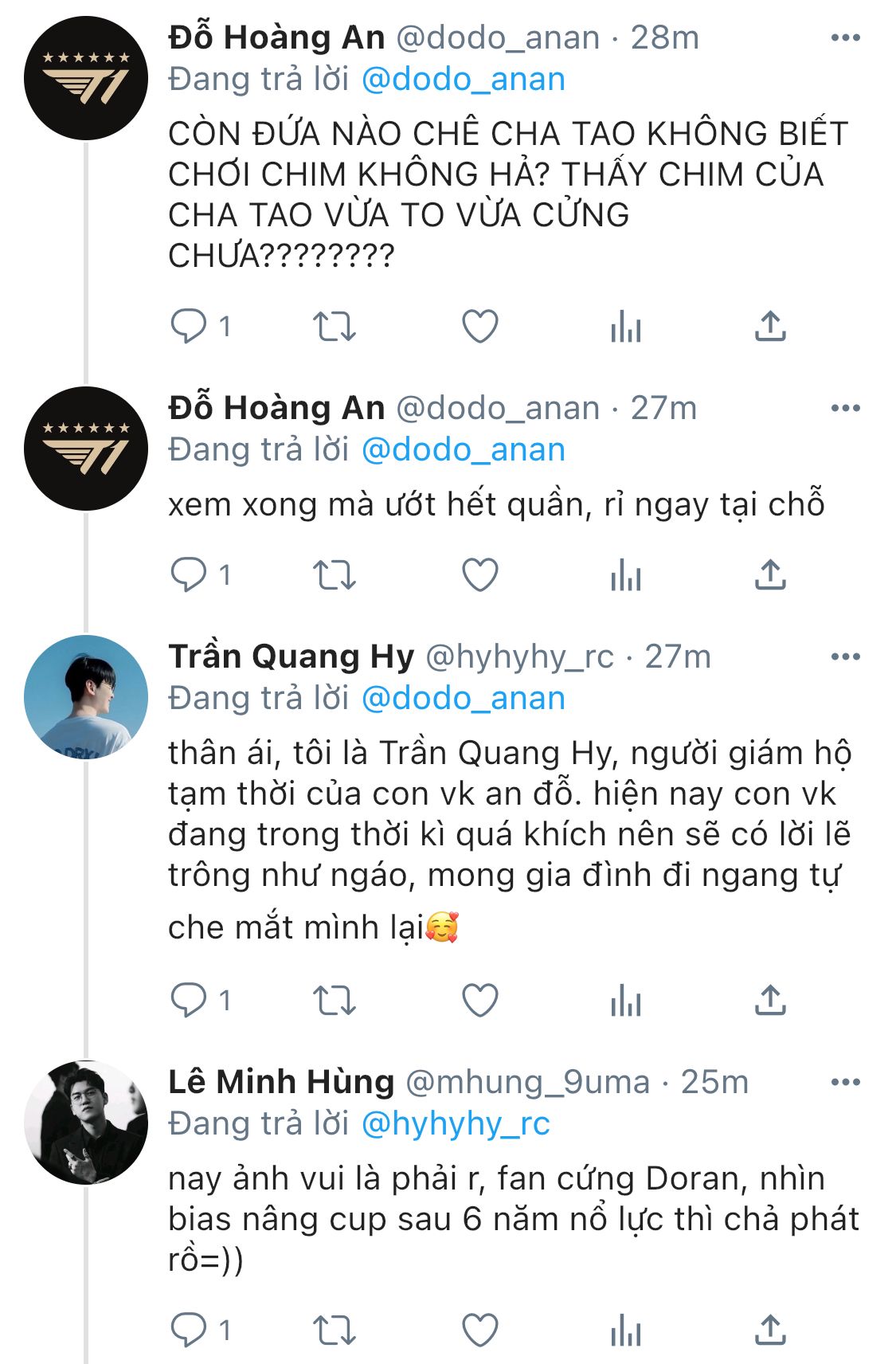Open more options on Trần Quang Hy's tweet

pyautogui.click(x=845, y=657)
